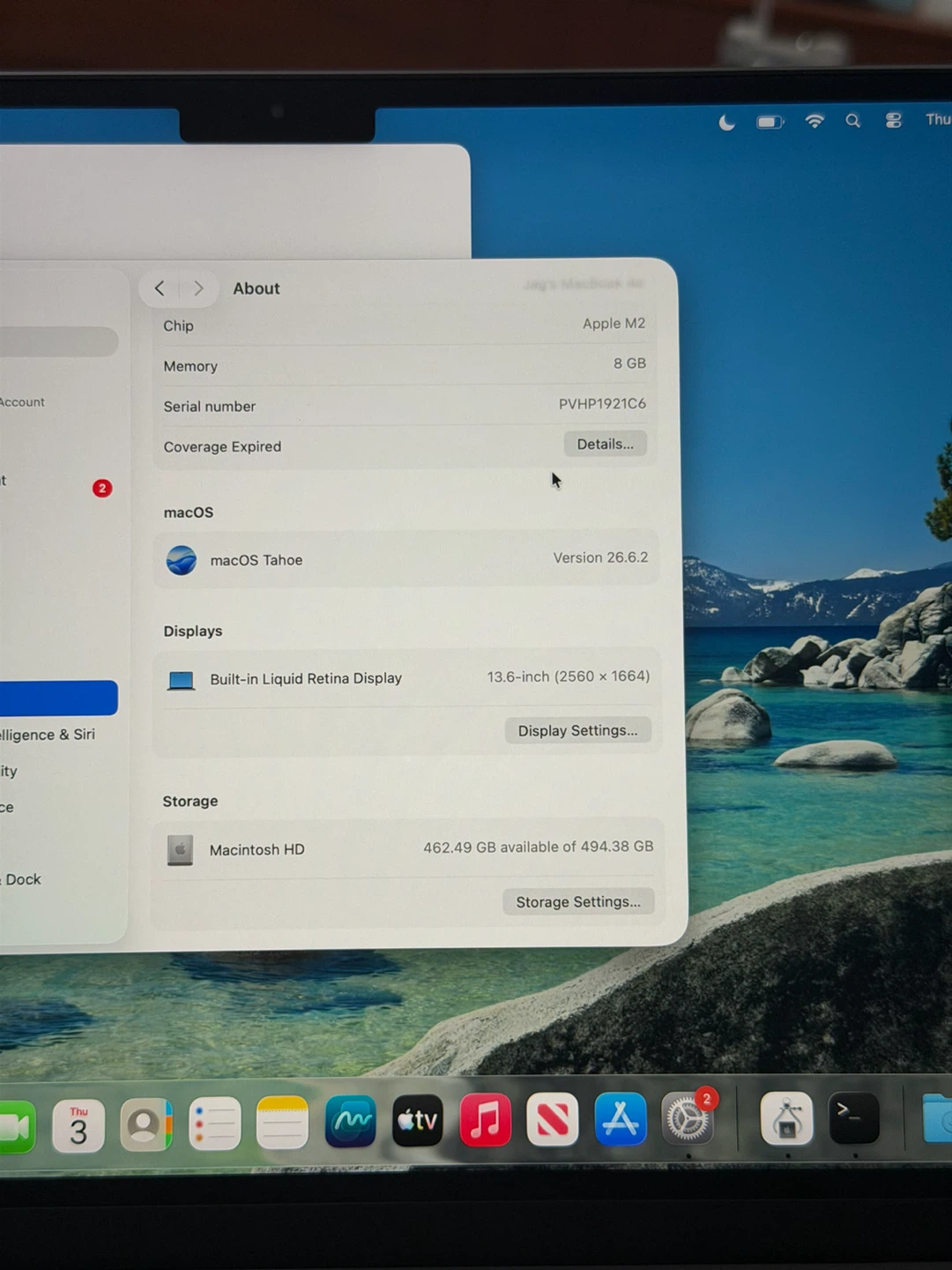This screenshot has width=952, height=1270.
Task: Open Control Center menu bar icon
Action: pyautogui.click(x=893, y=121)
